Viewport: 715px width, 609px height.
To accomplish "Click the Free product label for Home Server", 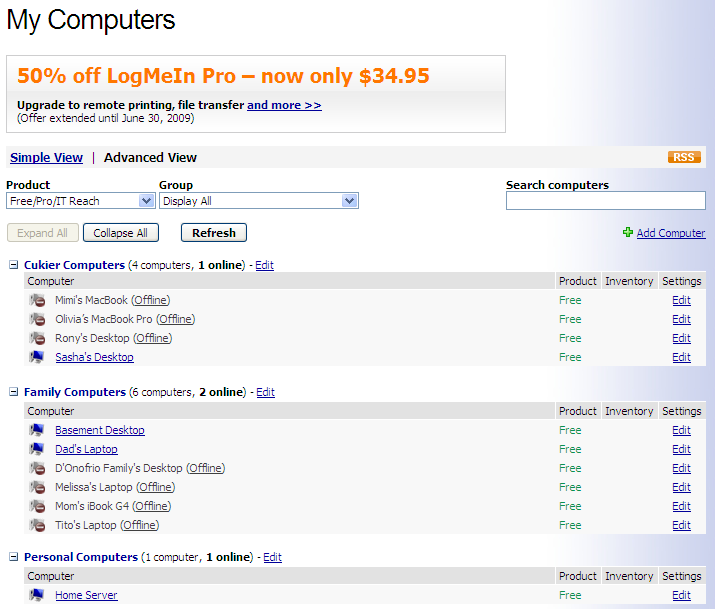I will tap(570, 595).
